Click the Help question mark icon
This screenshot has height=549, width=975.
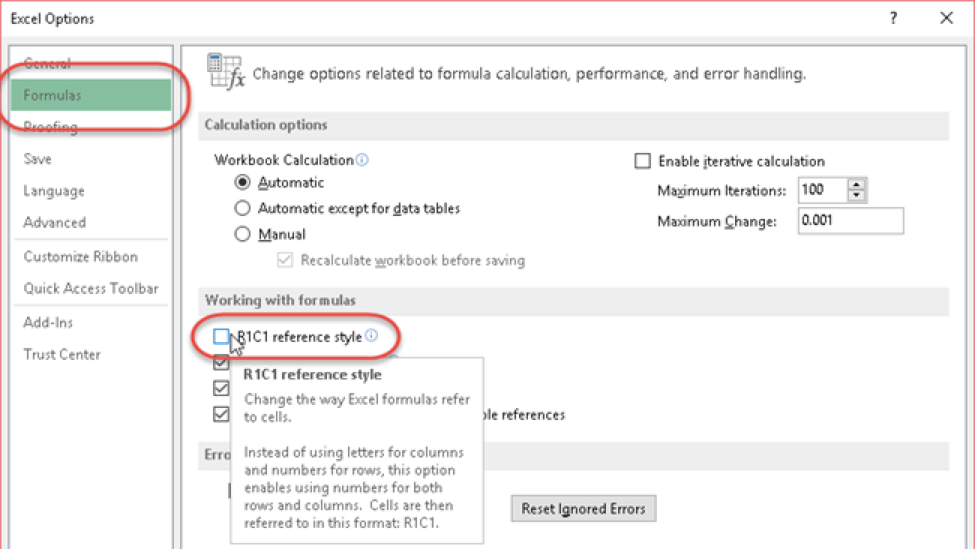[893, 18]
